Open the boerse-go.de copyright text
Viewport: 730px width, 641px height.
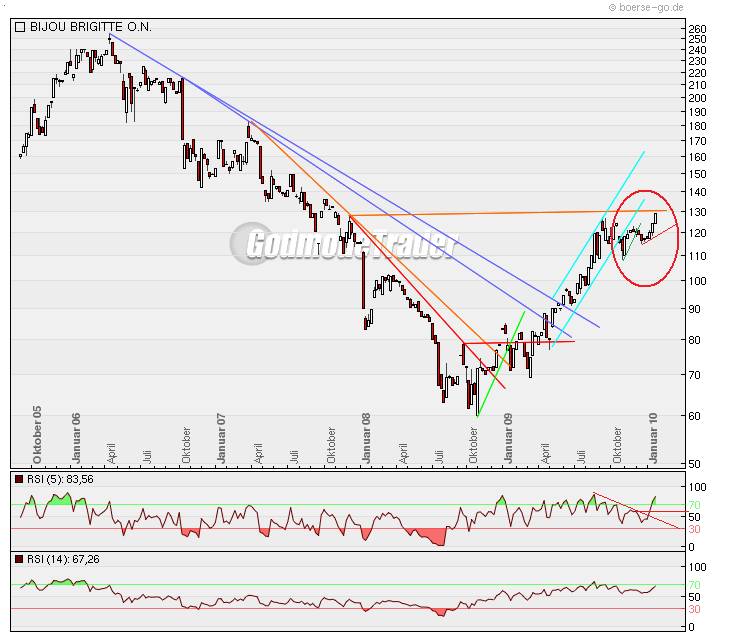pos(646,7)
